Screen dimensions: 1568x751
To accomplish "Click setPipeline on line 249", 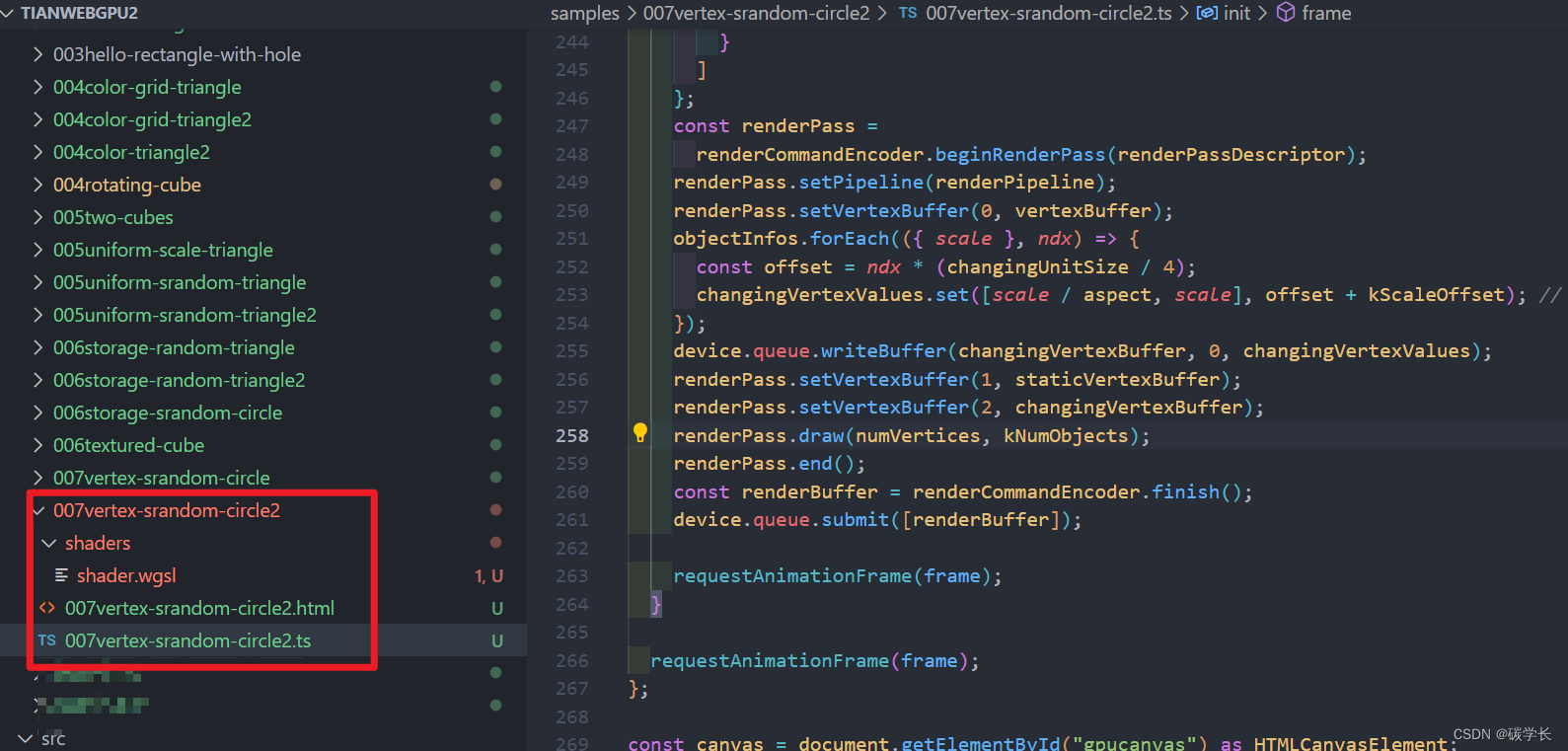I will coord(861,183).
